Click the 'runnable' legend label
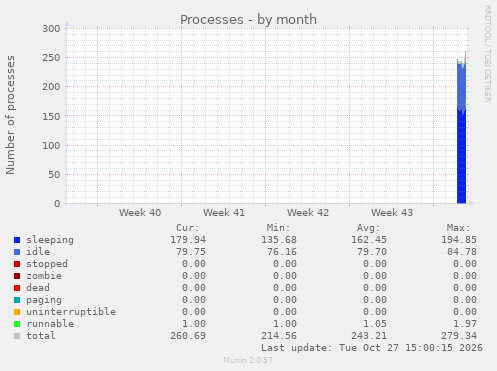The width and height of the screenshot is (497, 371). point(50,324)
